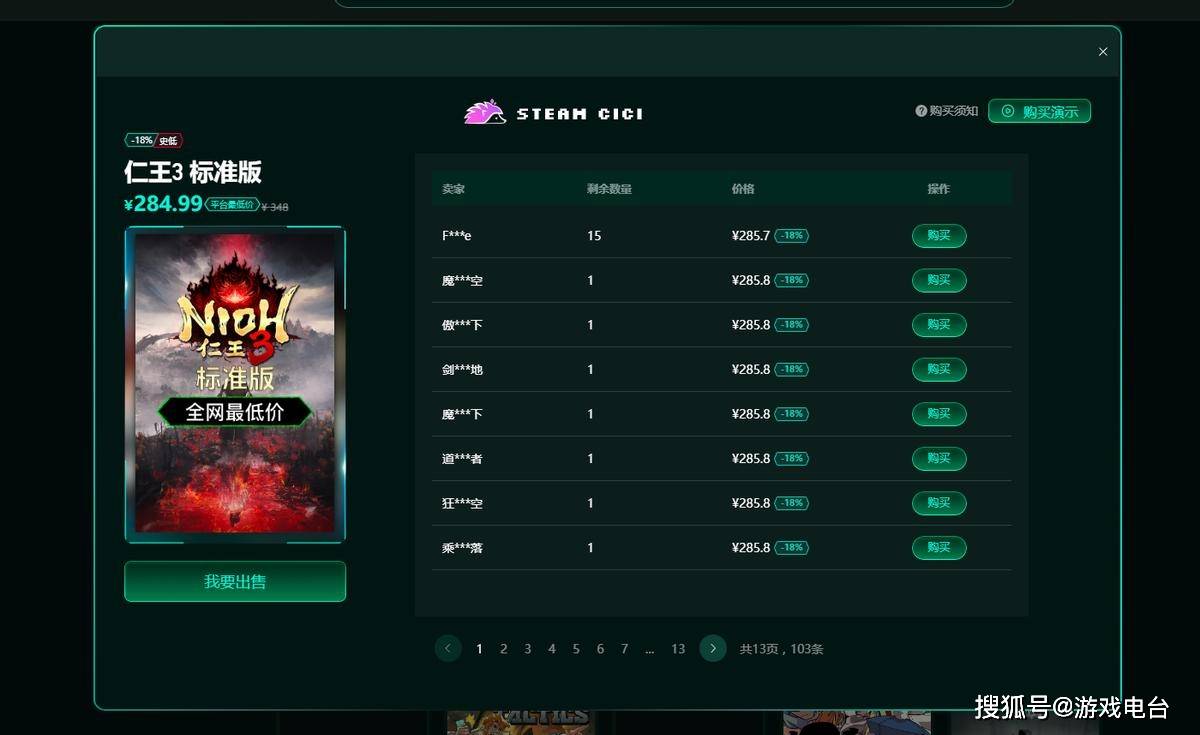Click the -18% discount badge above the title
Screen dimensions: 1200x735
[x=140, y=141]
